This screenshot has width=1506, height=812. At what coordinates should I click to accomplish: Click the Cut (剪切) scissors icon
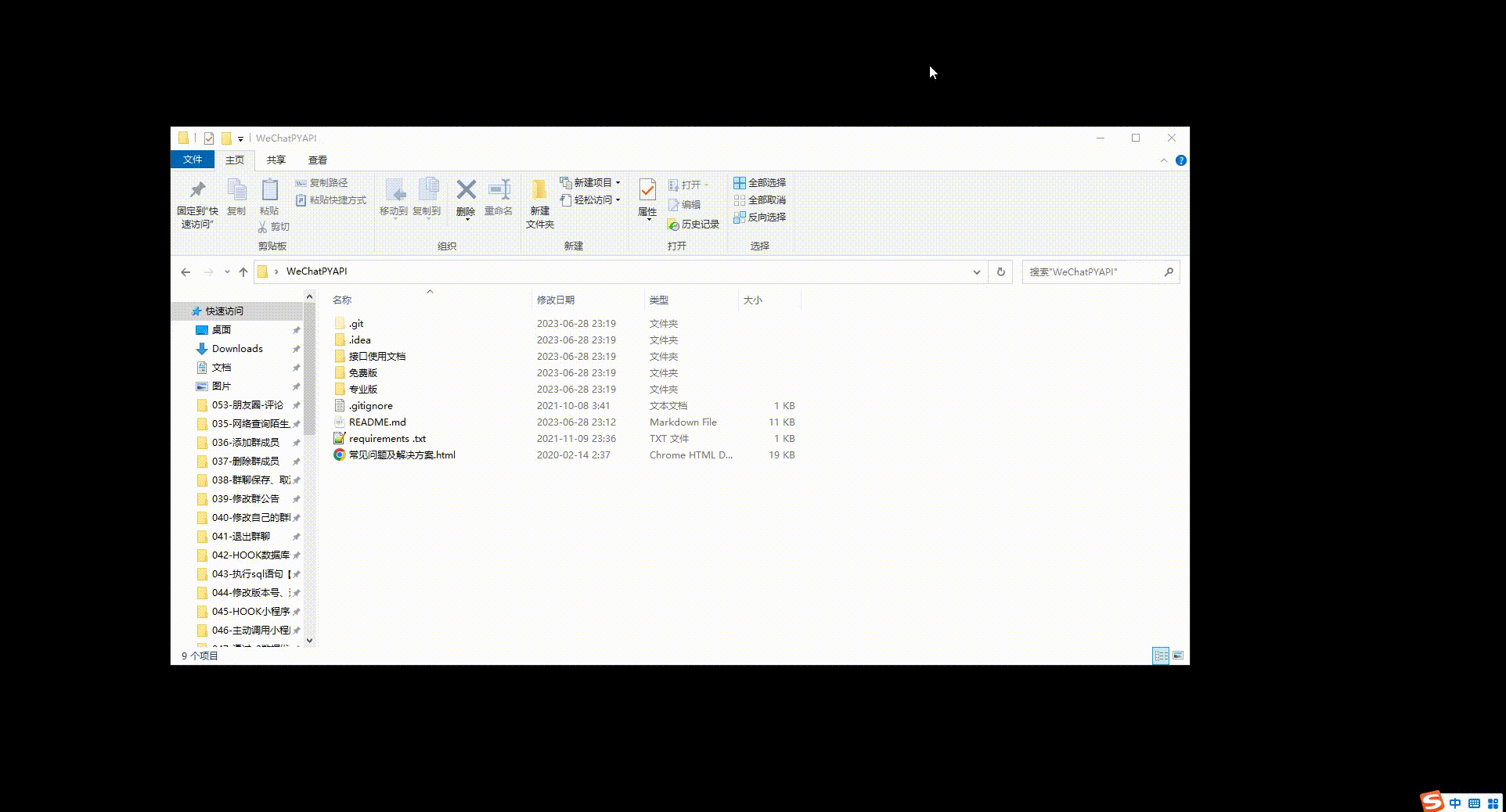coord(262,227)
